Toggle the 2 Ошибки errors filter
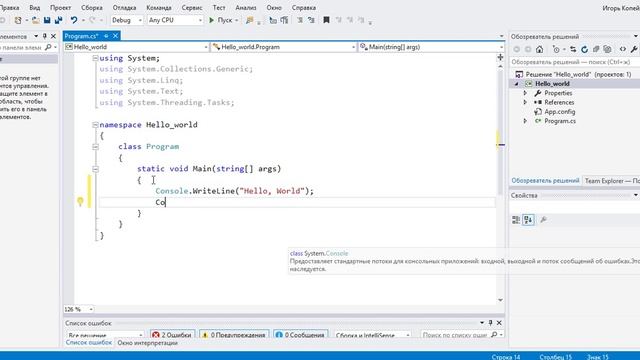 point(172,335)
